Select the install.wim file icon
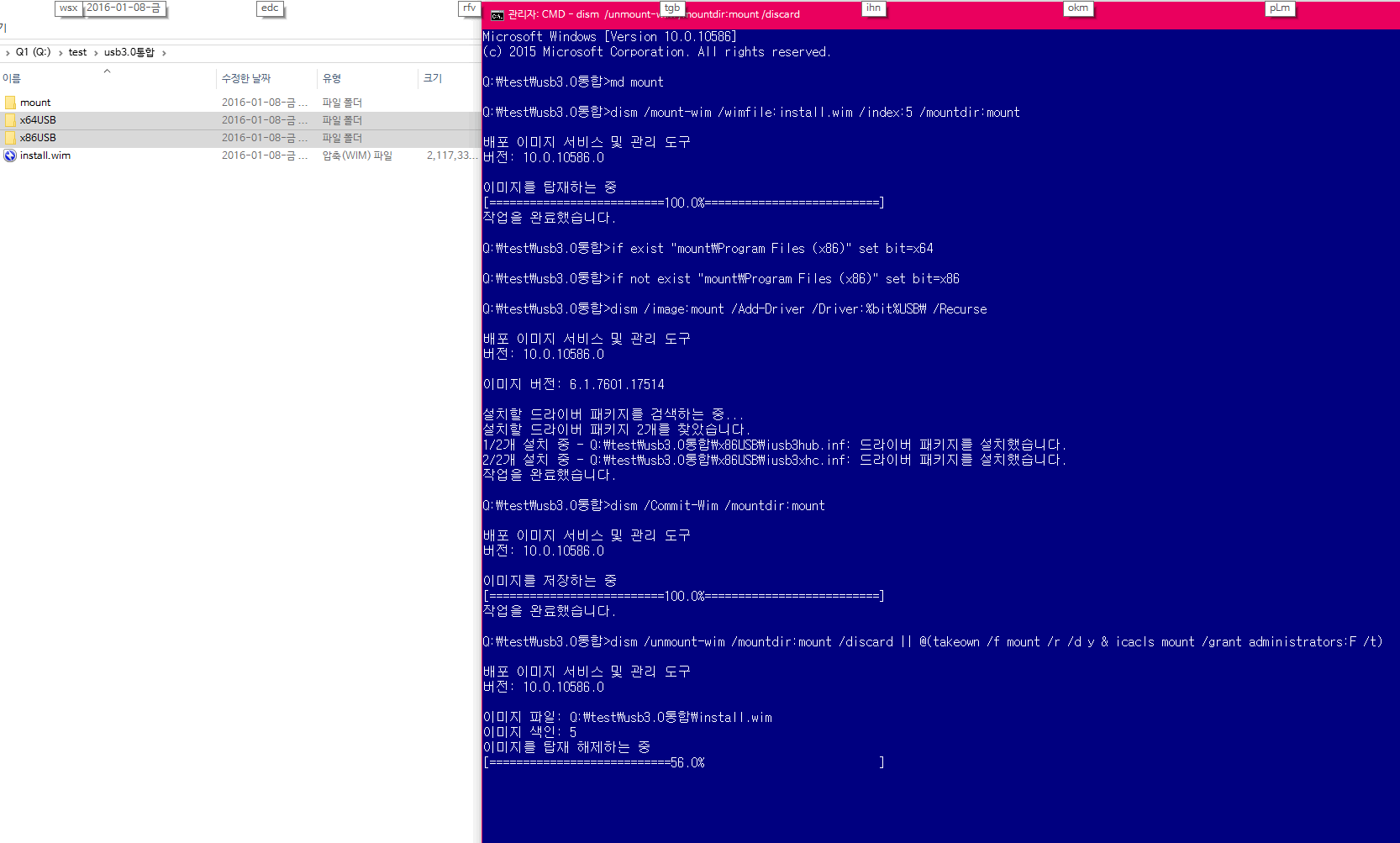Image resolution: width=1400 pixels, height=843 pixels. click(10, 155)
